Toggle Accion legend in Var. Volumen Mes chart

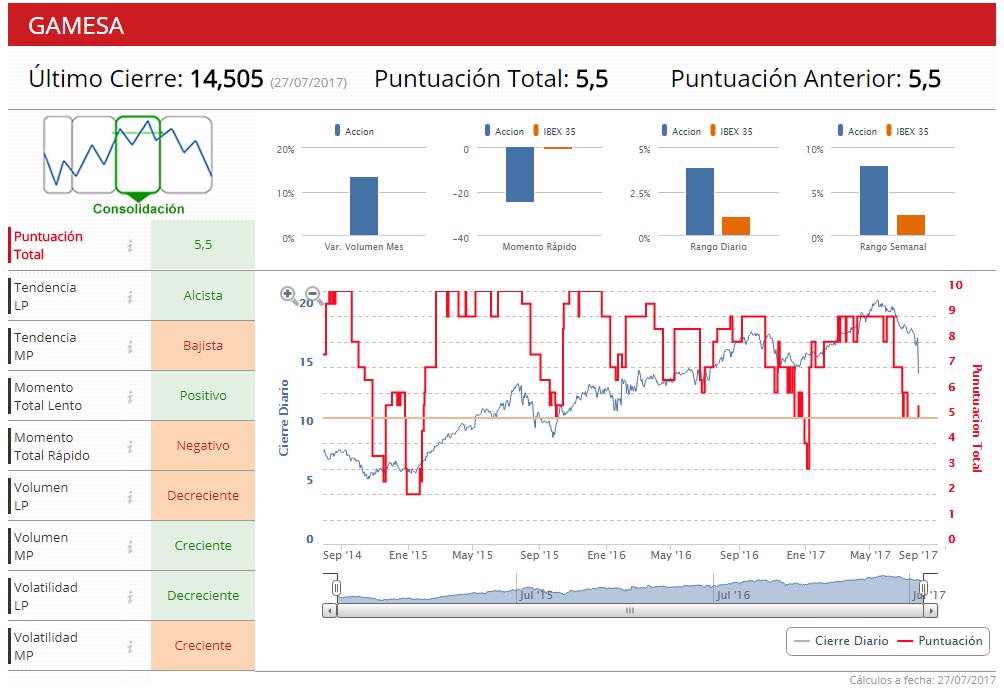[354, 131]
